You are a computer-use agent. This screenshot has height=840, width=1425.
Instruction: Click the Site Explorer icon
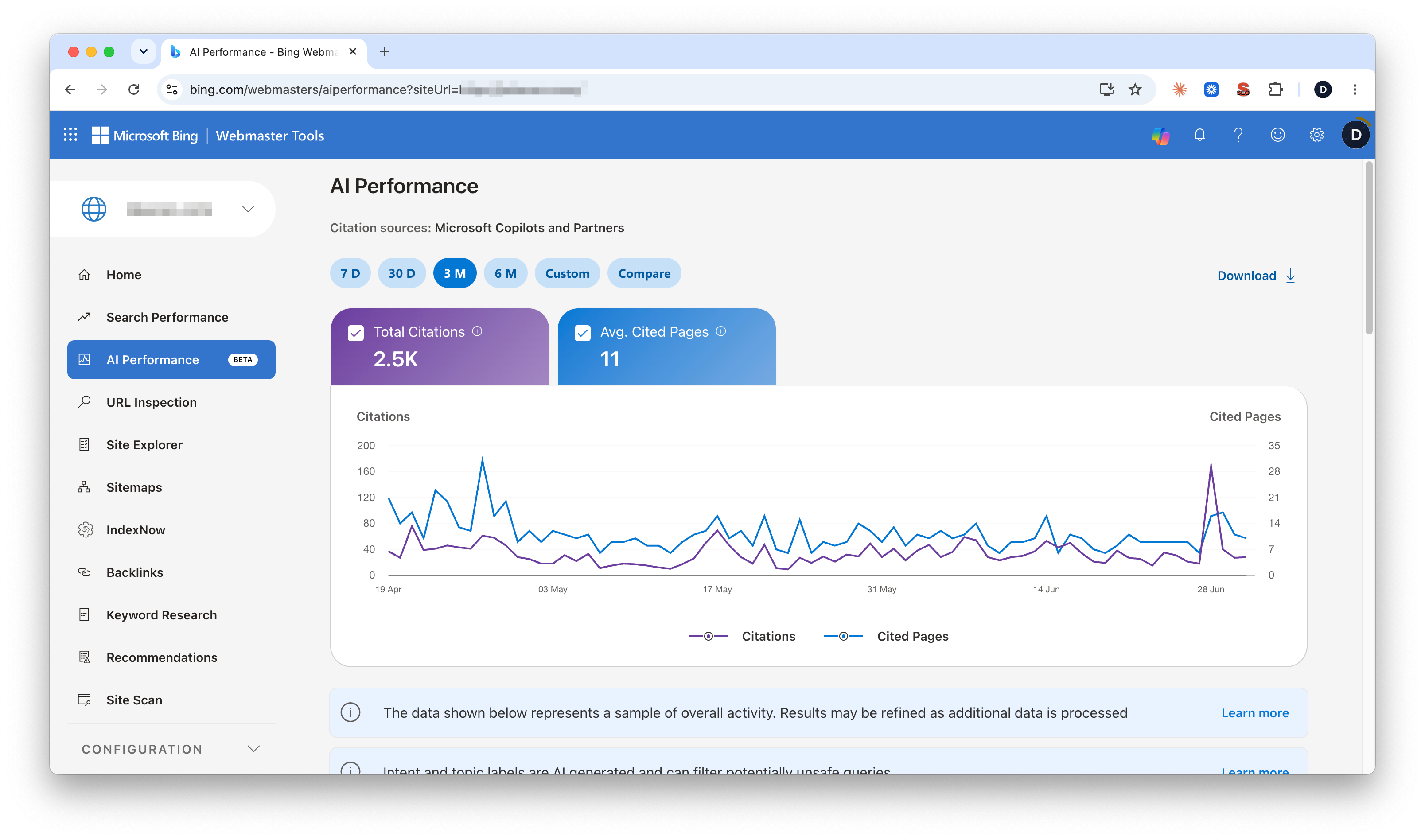[x=84, y=444]
